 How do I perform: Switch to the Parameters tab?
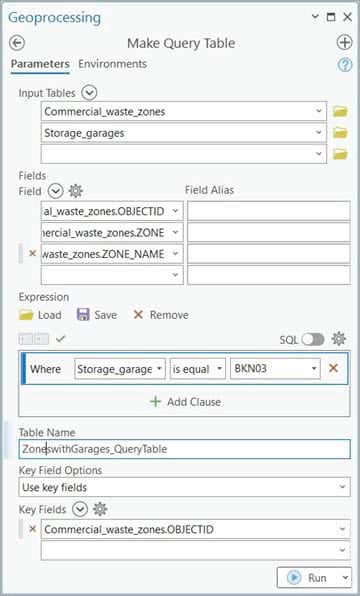click(x=40, y=64)
